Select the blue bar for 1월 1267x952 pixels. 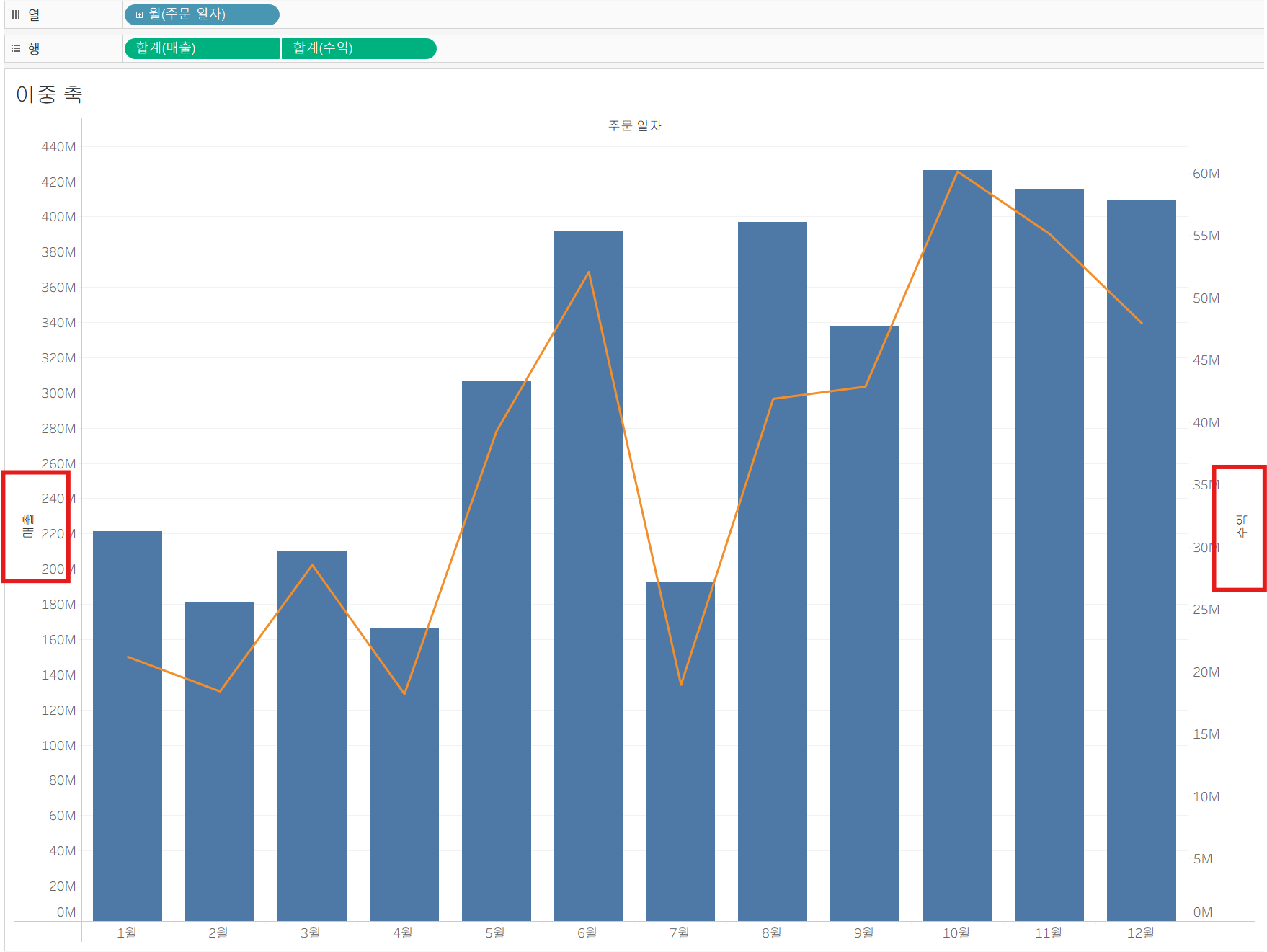click(x=128, y=726)
